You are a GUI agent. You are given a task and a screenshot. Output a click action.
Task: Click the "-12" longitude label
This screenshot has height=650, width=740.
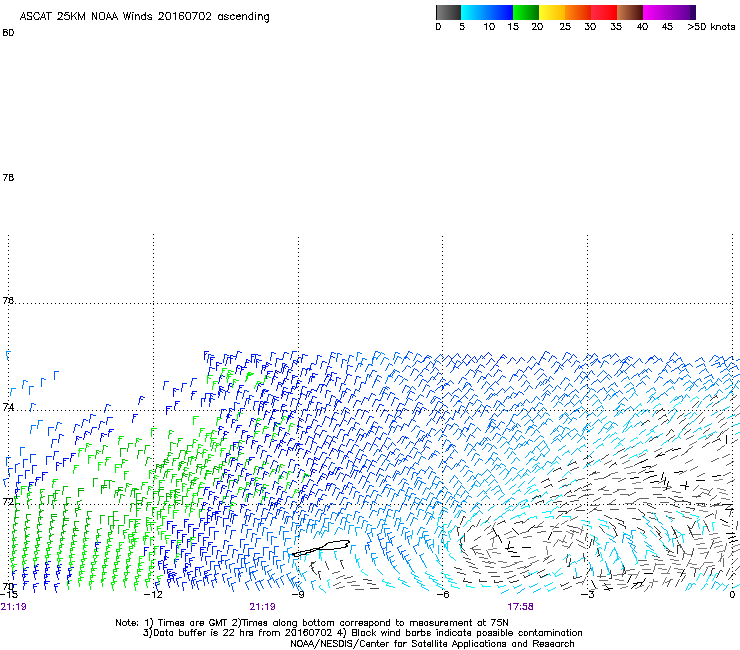[153, 595]
